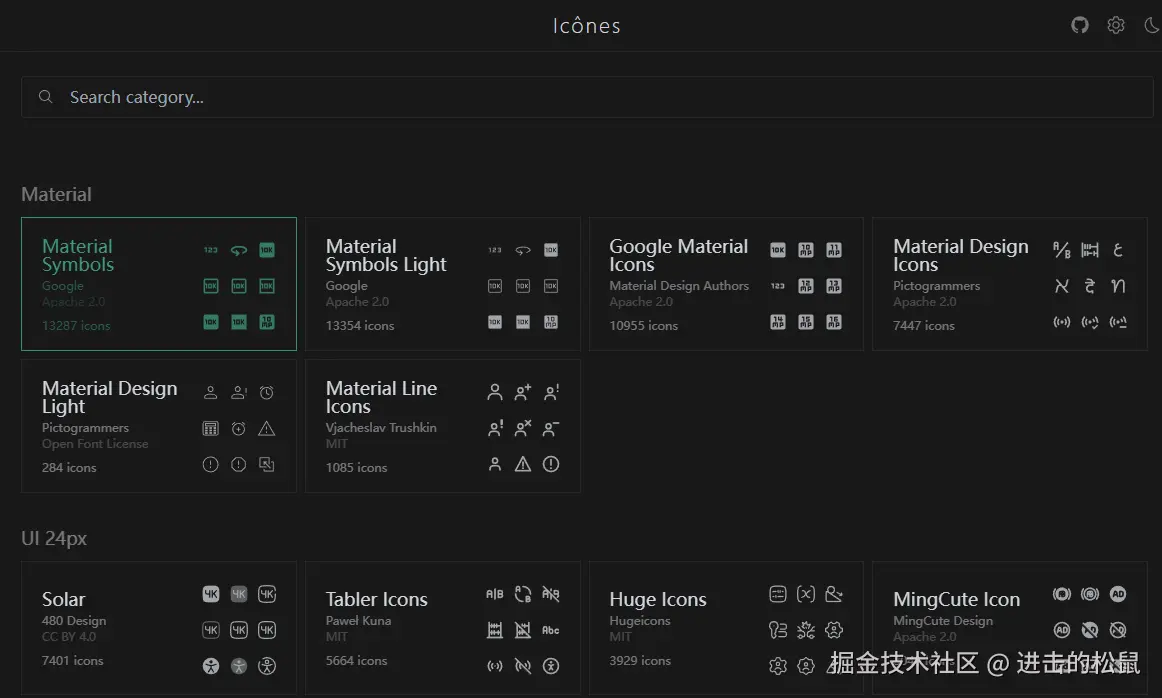Image resolution: width=1162 pixels, height=698 pixels.
Task: Toggle dark mode with moon icon
Action: (x=1152, y=25)
